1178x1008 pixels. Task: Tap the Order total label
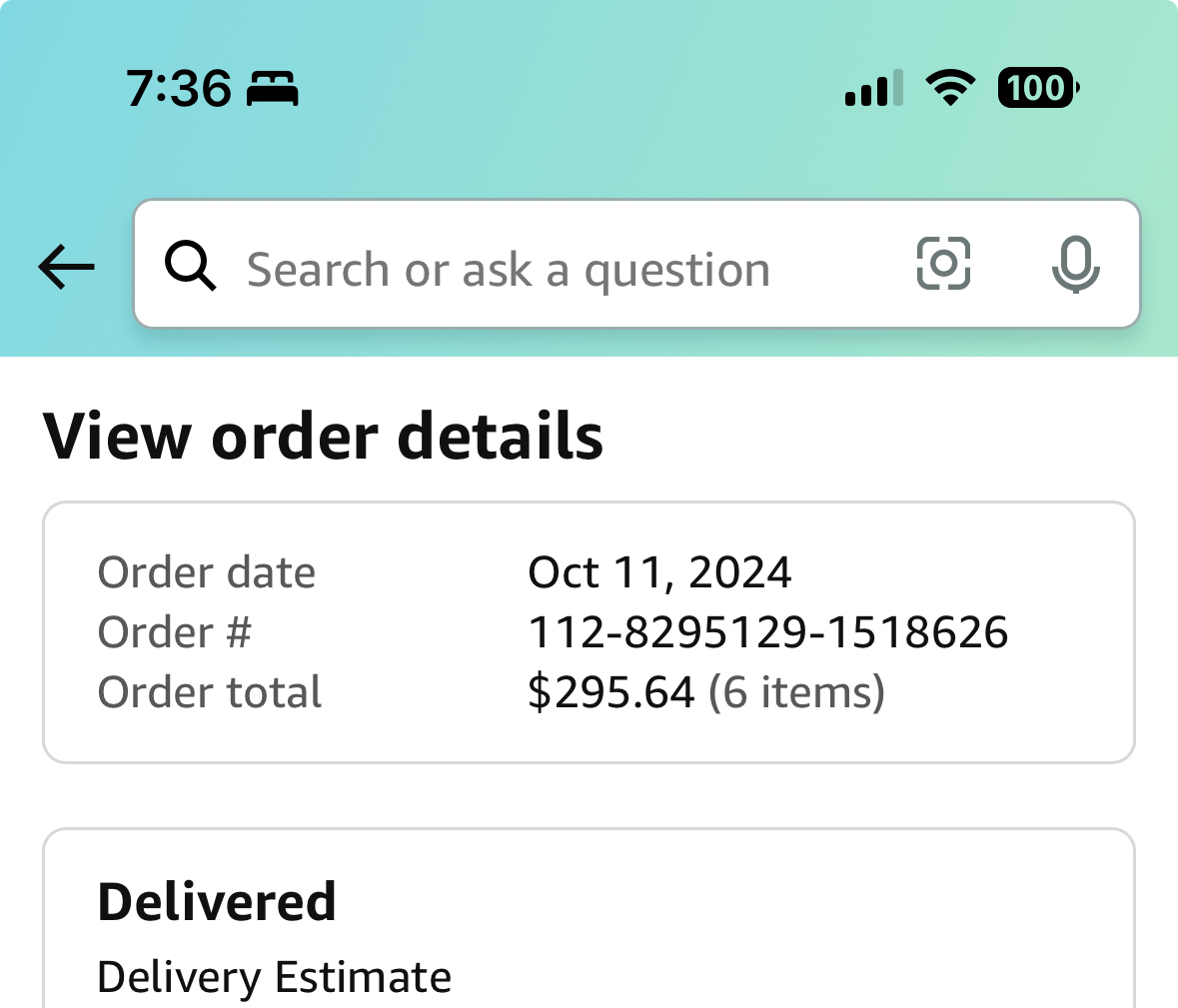[x=210, y=691]
